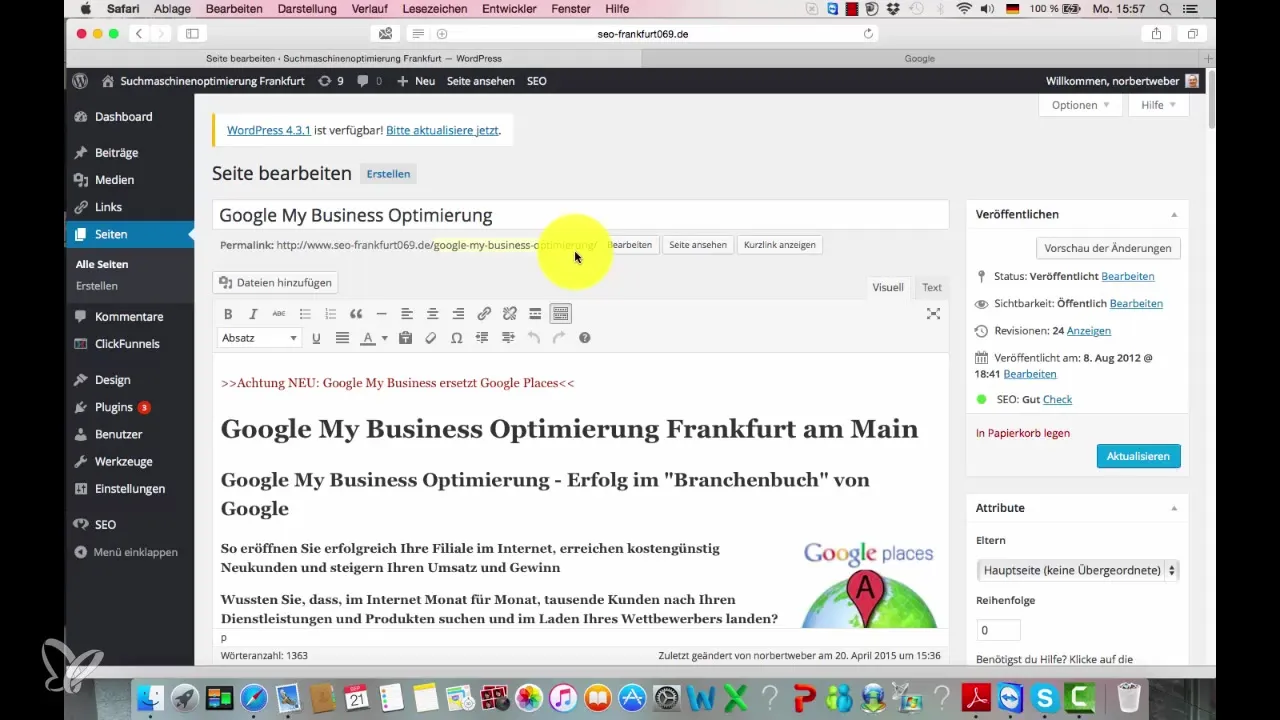Remove link with the unlink icon
The height and width of the screenshot is (720, 1280).
click(509, 313)
